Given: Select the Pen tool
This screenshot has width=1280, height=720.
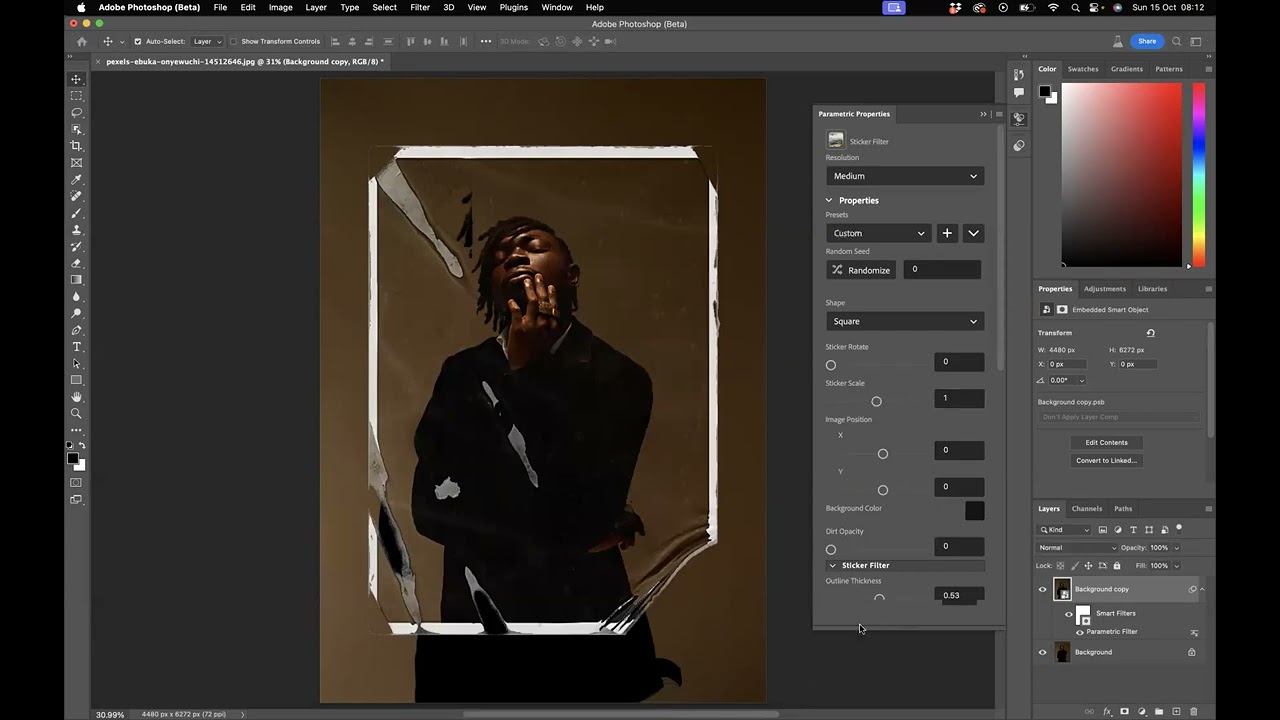Looking at the screenshot, I should tap(76, 330).
